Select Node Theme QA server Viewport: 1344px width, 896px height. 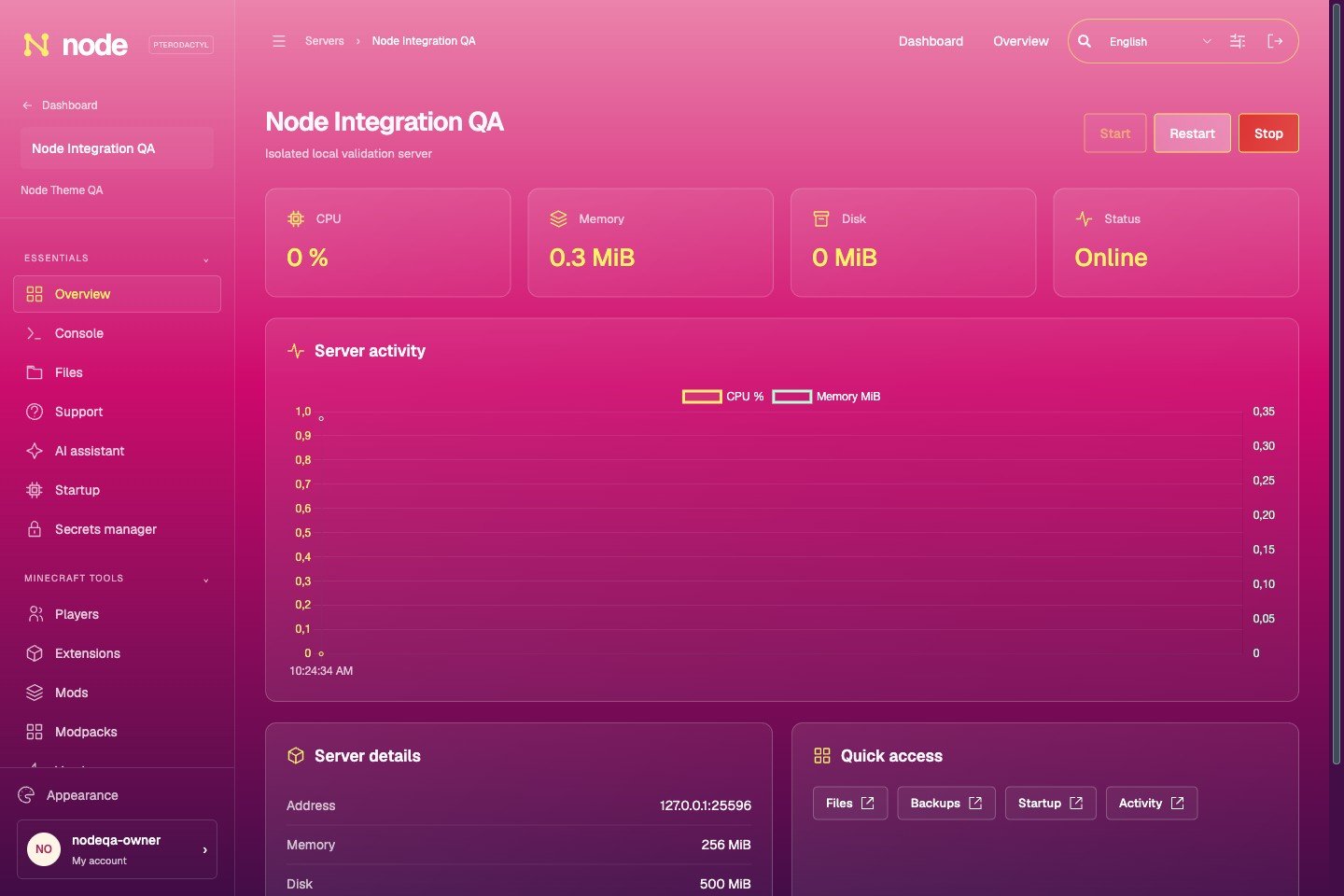pyautogui.click(x=62, y=190)
